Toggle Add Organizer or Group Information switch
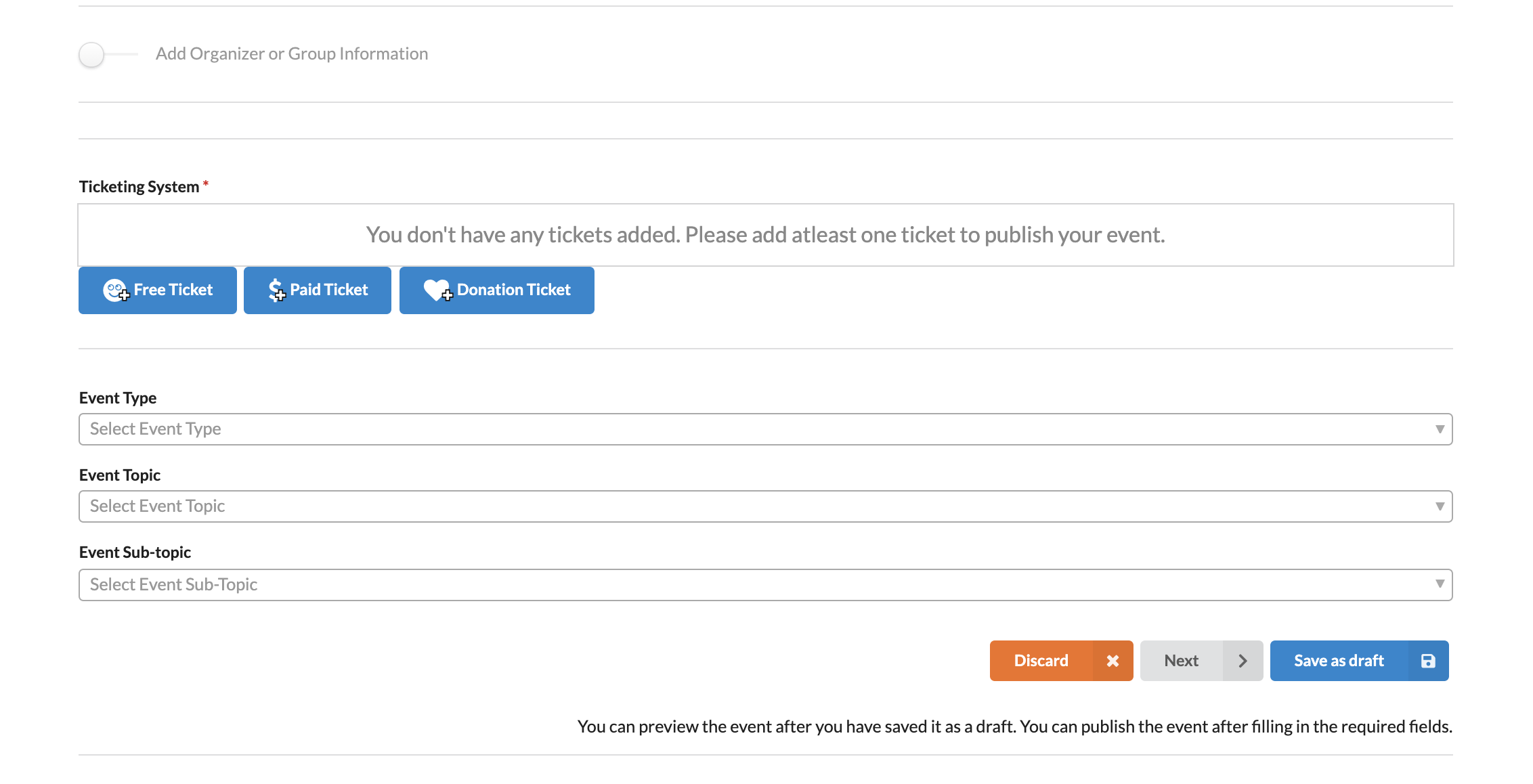Screen dimensions: 1533x784 click(x=108, y=54)
